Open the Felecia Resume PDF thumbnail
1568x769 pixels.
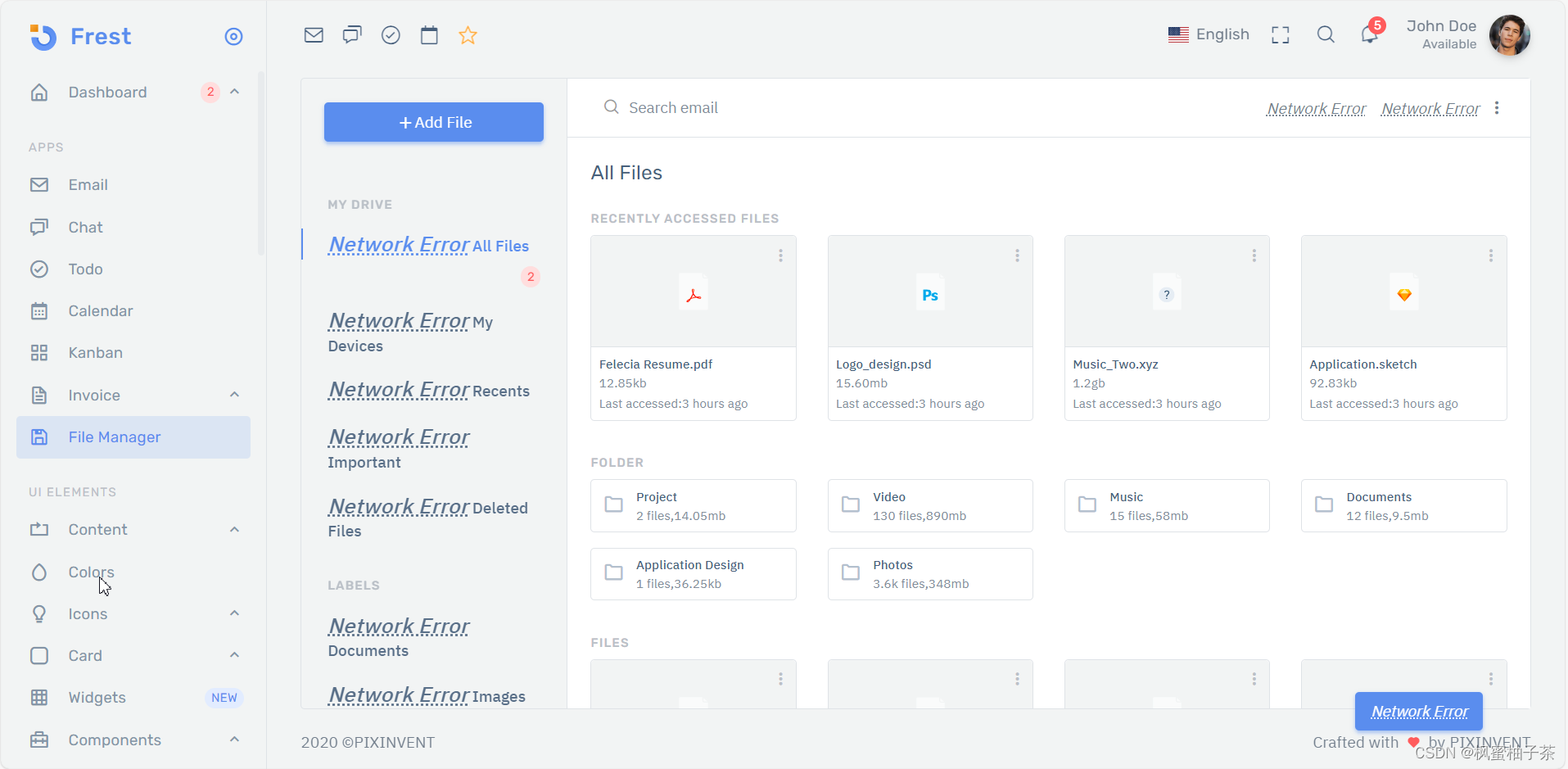694,292
